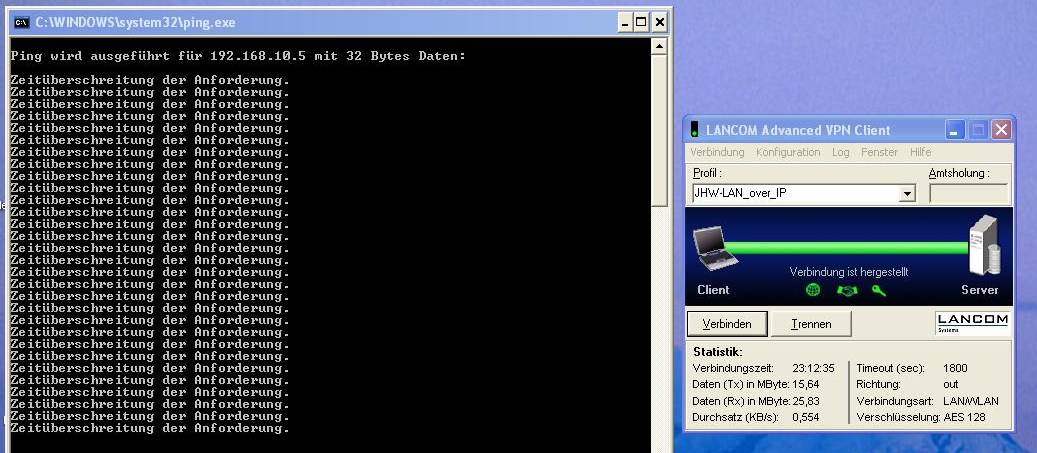Click the handshake authentication status icon
The image size is (1037, 453).
[847, 290]
